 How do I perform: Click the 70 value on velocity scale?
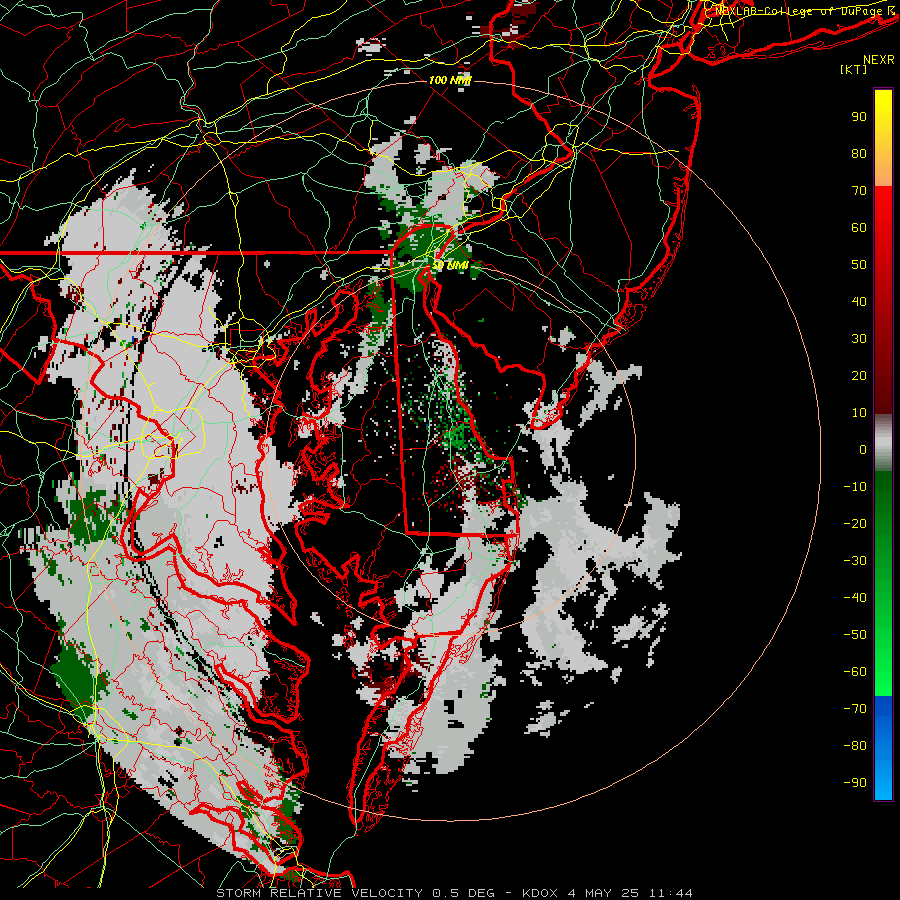(859, 191)
